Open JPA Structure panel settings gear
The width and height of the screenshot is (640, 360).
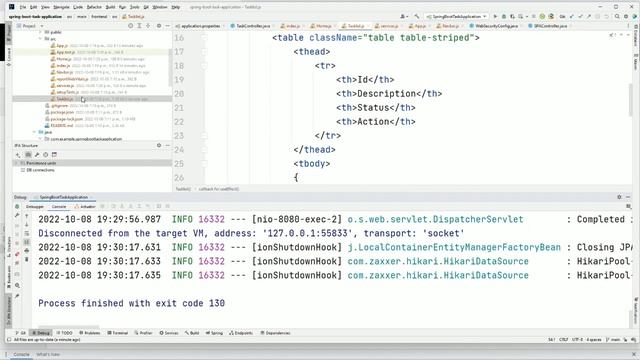pos(159,145)
